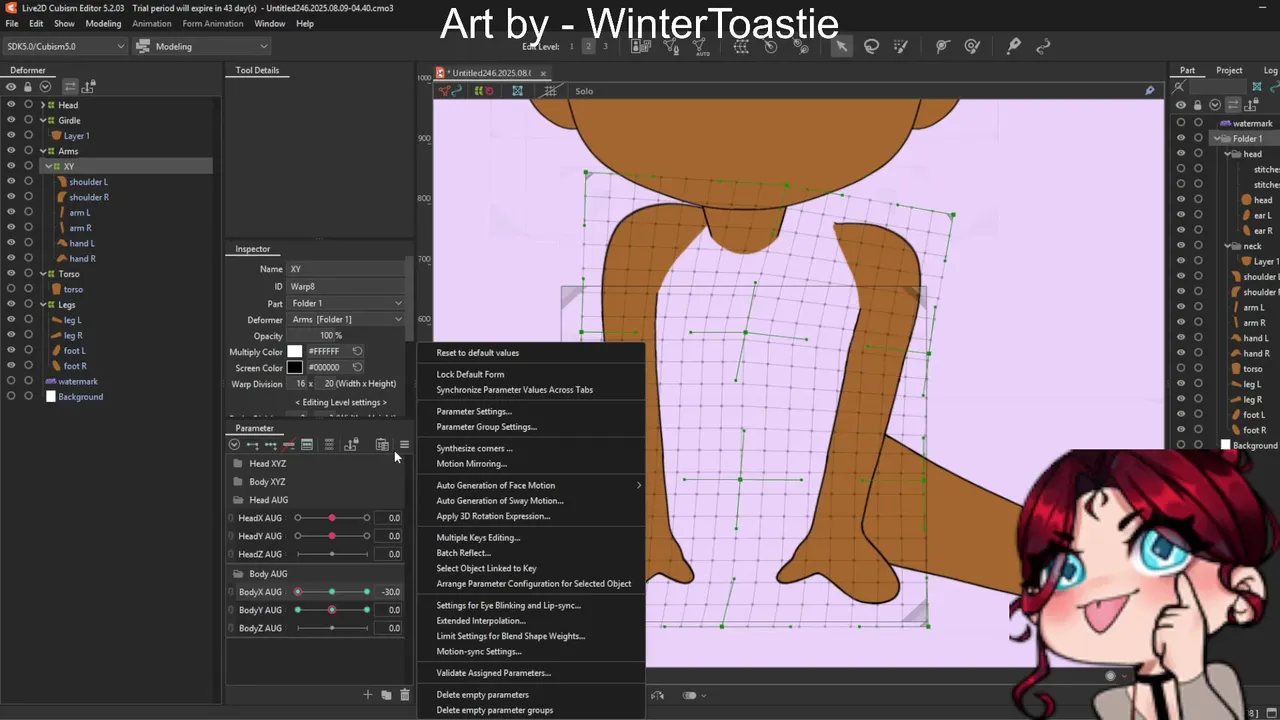Click Editing Level settings button in Inspector
Viewport: 1280px width, 720px height.
tap(341, 402)
